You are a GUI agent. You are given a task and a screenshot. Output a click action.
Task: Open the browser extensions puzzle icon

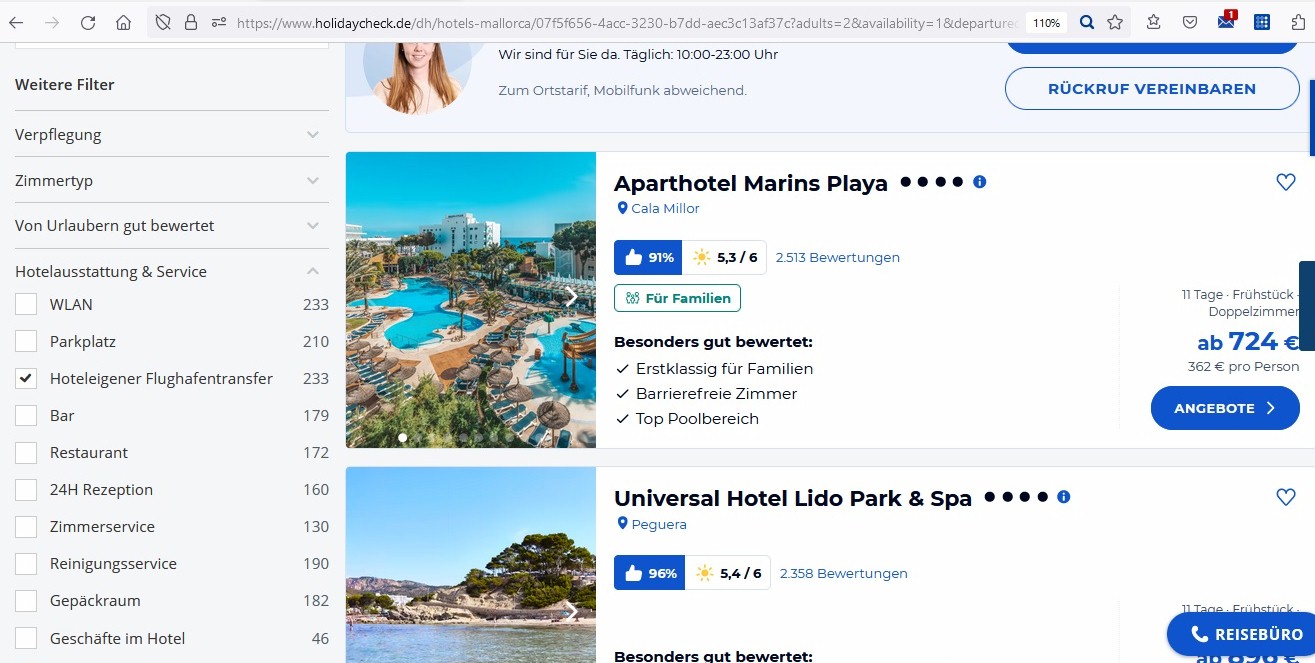pyautogui.click(x=1297, y=22)
